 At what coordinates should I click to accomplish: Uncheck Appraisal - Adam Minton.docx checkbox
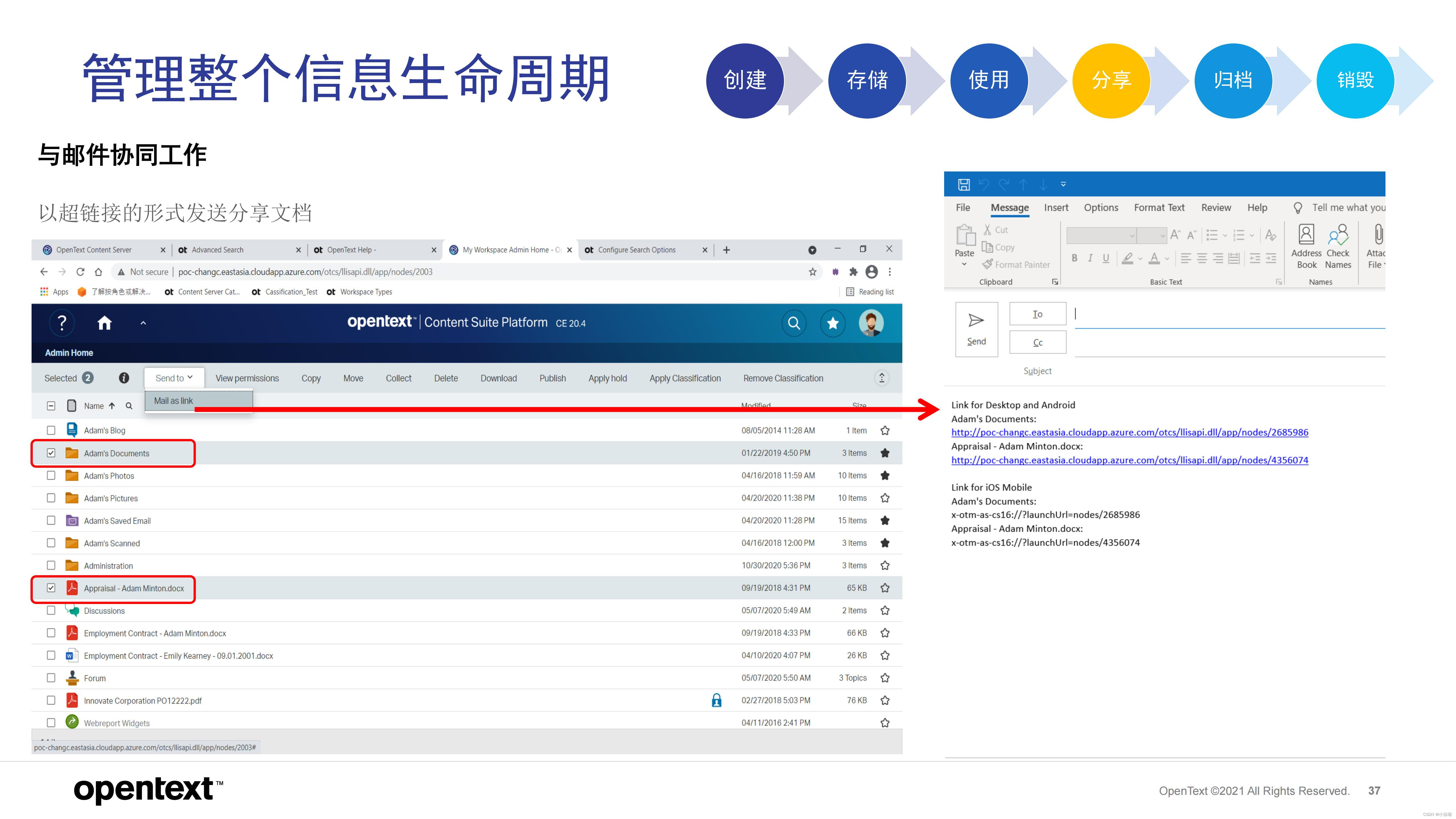coord(51,588)
